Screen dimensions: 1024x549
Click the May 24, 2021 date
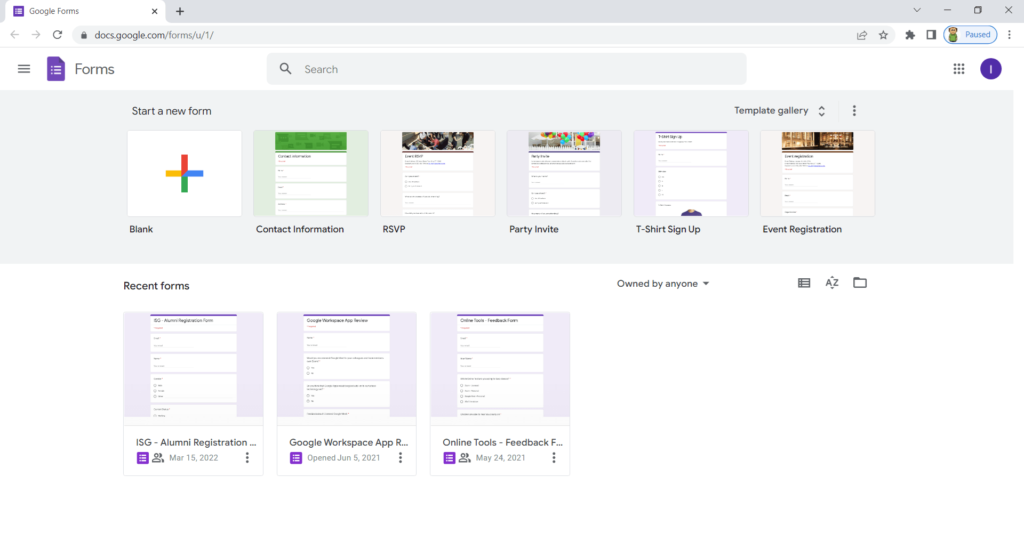click(500, 458)
